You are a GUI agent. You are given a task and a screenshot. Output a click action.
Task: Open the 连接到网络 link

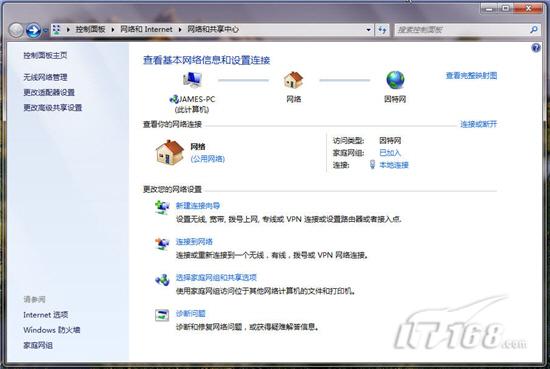(194, 242)
